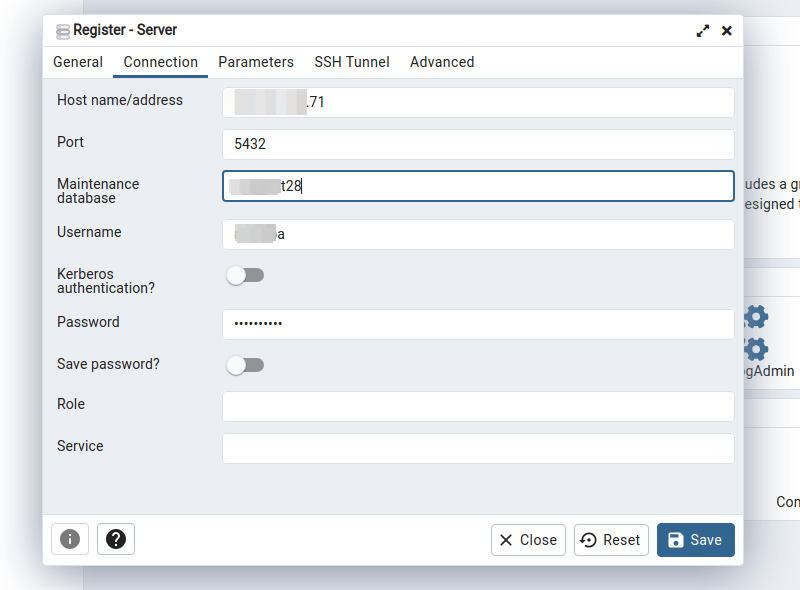This screenshot has width=800, height=590.
Task: Save the server registration
Action: [695, 539]
